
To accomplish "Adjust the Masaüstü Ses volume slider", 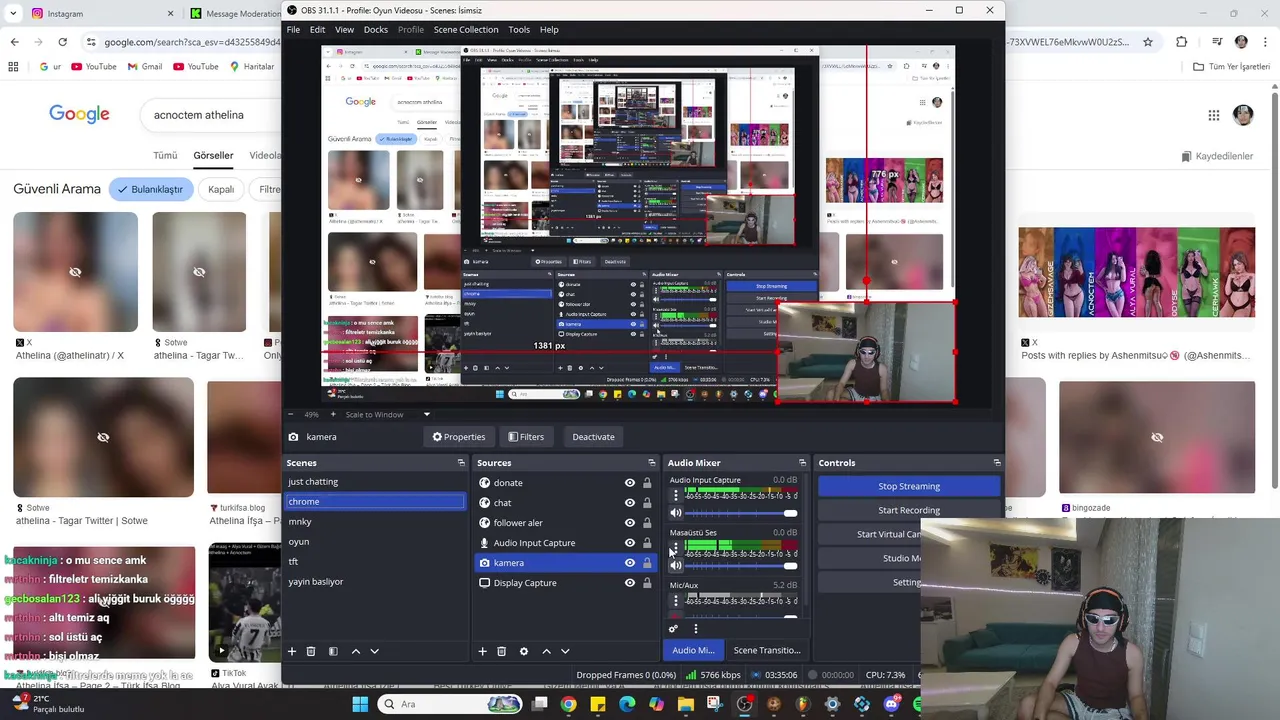I will click(x=742, y=565).
